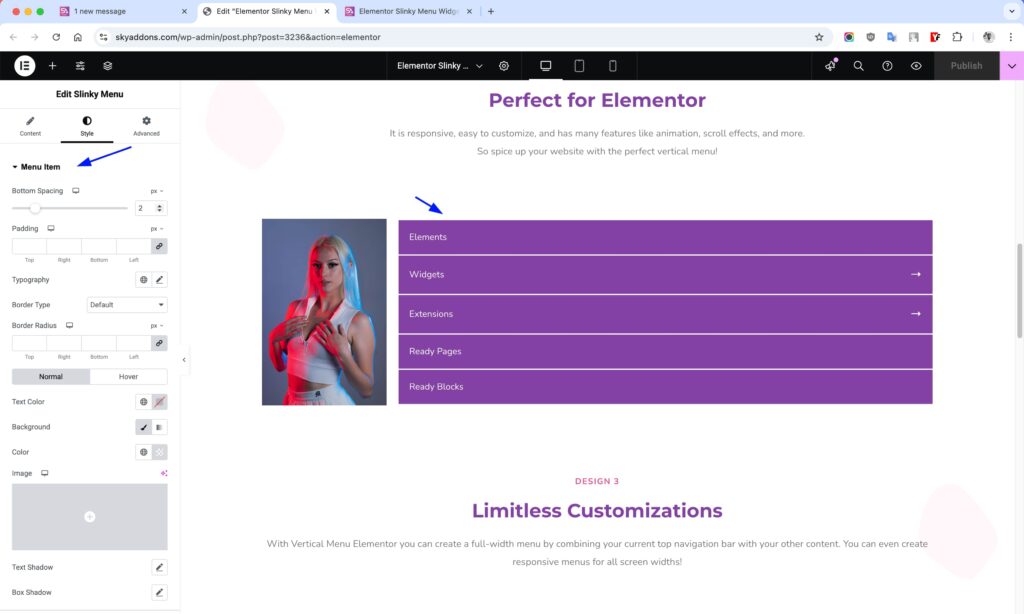This screenshot has width=1024, height=614.
Task: Edit Typography with the pencil icon
Action: tap(159, 280)
